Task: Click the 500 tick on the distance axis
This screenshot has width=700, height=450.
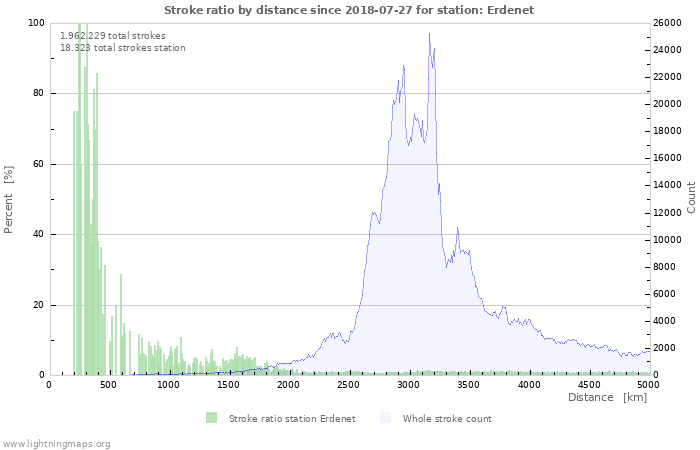Action: point(109,384)
